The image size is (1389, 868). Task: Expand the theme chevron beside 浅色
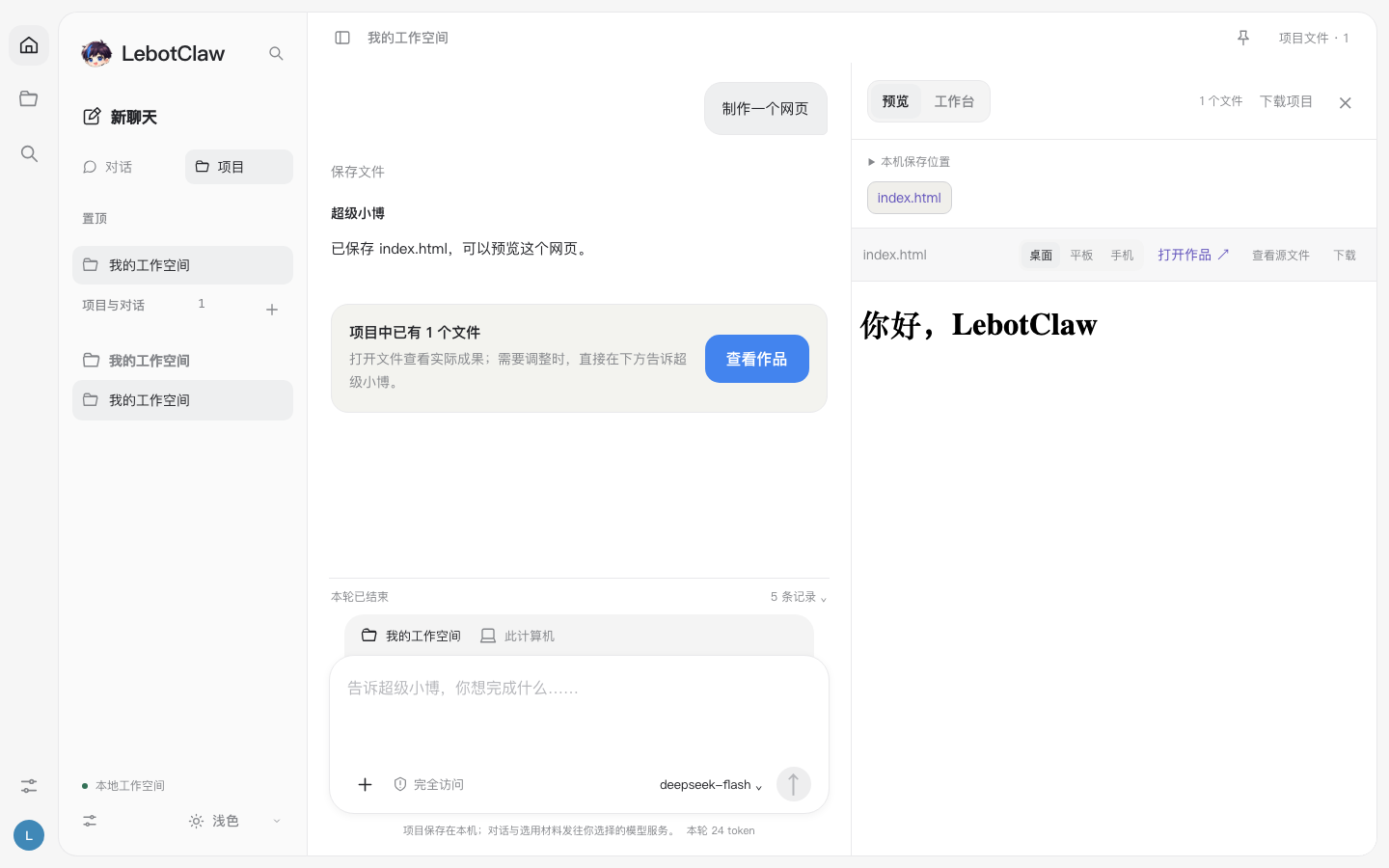point(277,821)
